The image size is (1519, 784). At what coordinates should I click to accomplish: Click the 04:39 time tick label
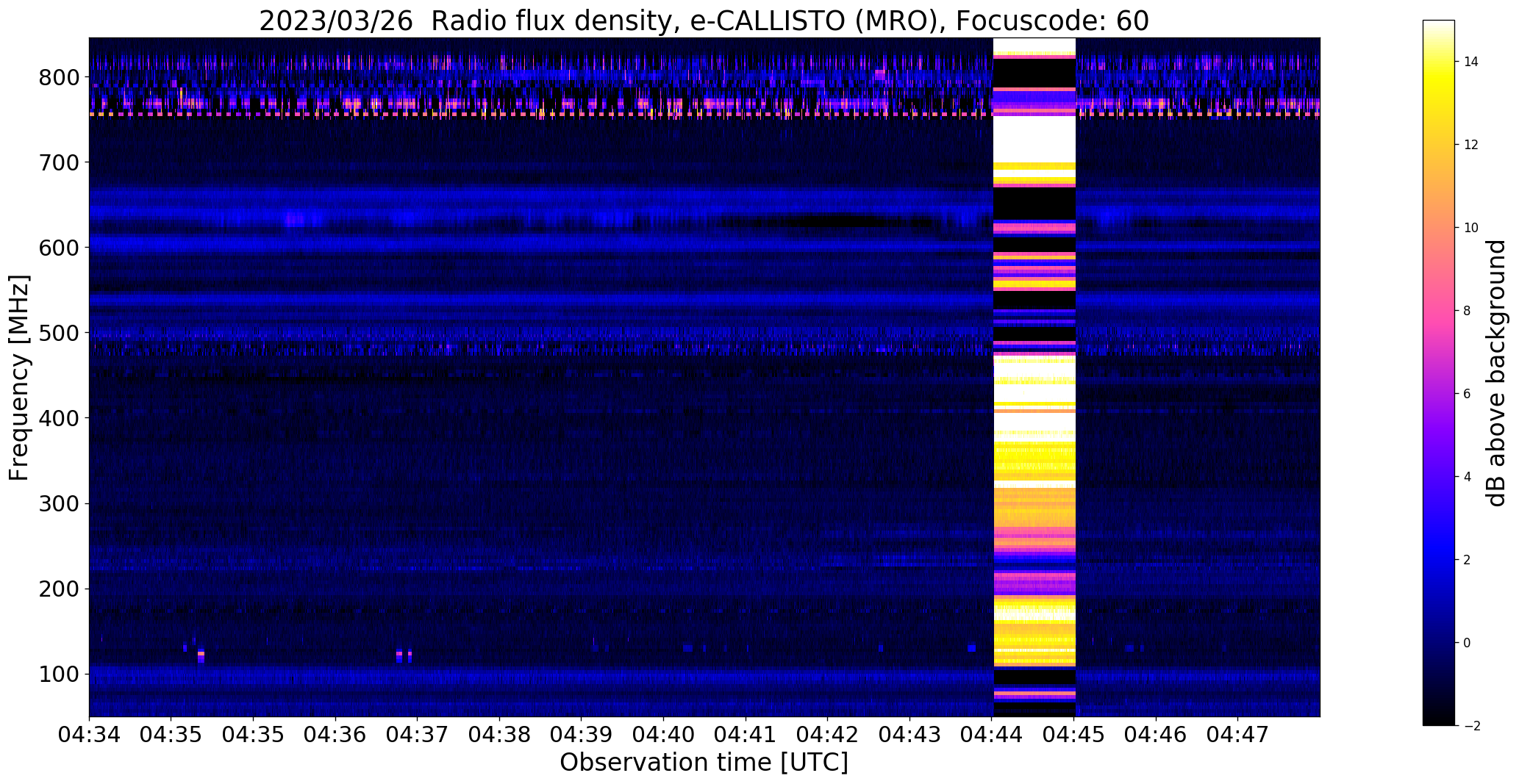(582, 734)
